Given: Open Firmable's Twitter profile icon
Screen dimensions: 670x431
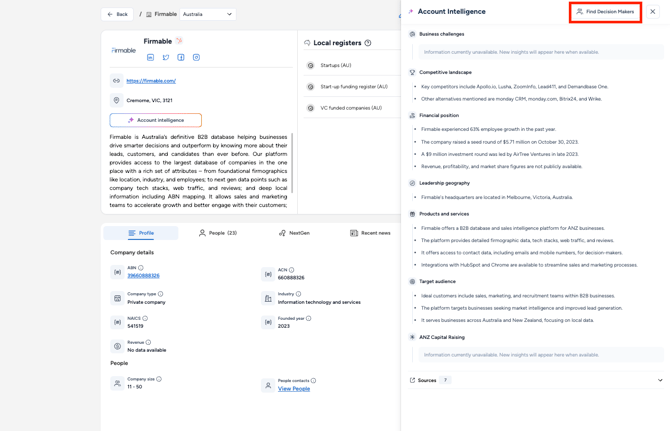Looking at the screenshot, I should pyautogui.click(x=166, y=58).
